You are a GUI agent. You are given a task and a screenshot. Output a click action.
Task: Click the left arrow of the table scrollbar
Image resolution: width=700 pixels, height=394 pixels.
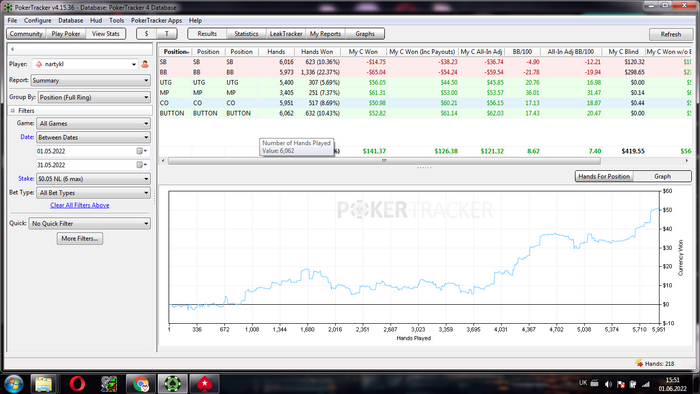click(x=163, y=161)
